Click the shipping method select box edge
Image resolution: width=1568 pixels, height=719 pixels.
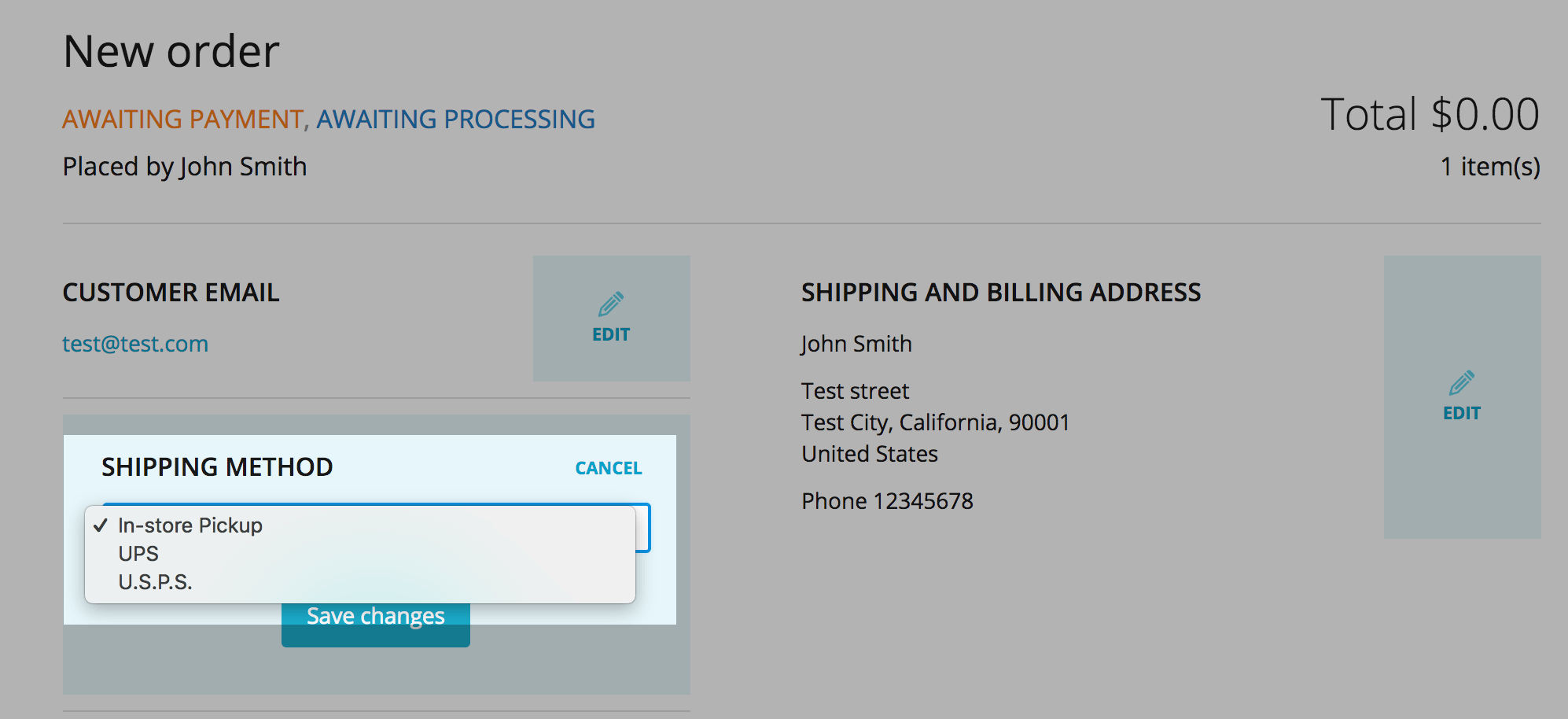tap(643, 529)
